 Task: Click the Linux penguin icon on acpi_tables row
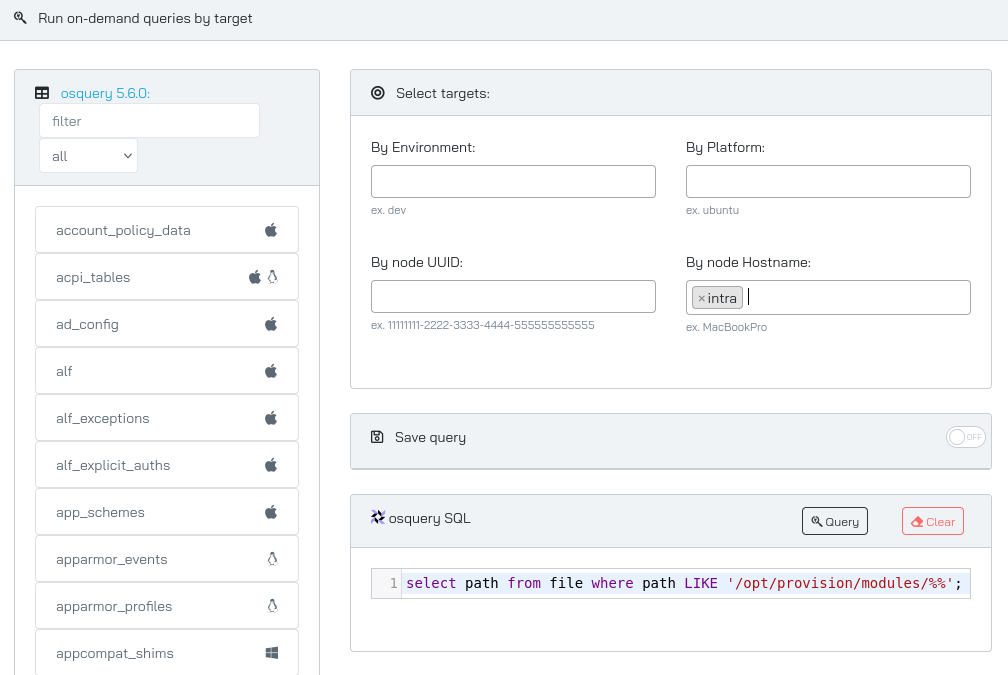click(x=273, y=277)
